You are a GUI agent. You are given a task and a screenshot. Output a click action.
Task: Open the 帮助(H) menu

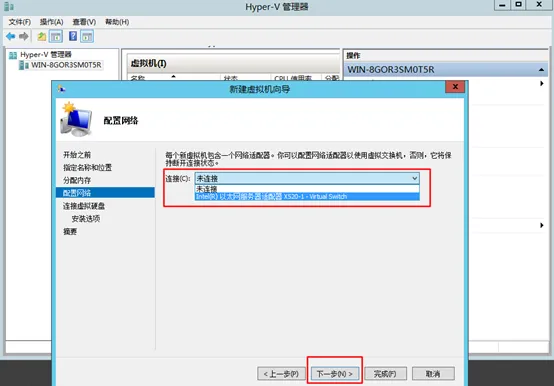click(117, 22)
